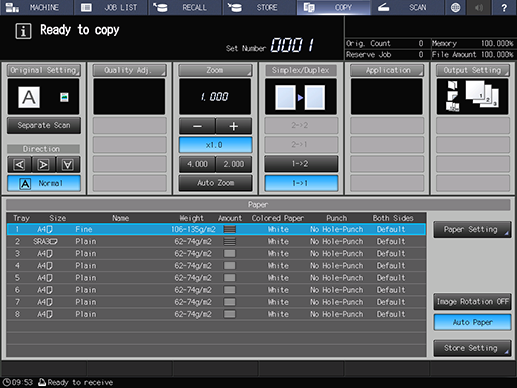Select 1->1 simplex mode

coord(301,183)
